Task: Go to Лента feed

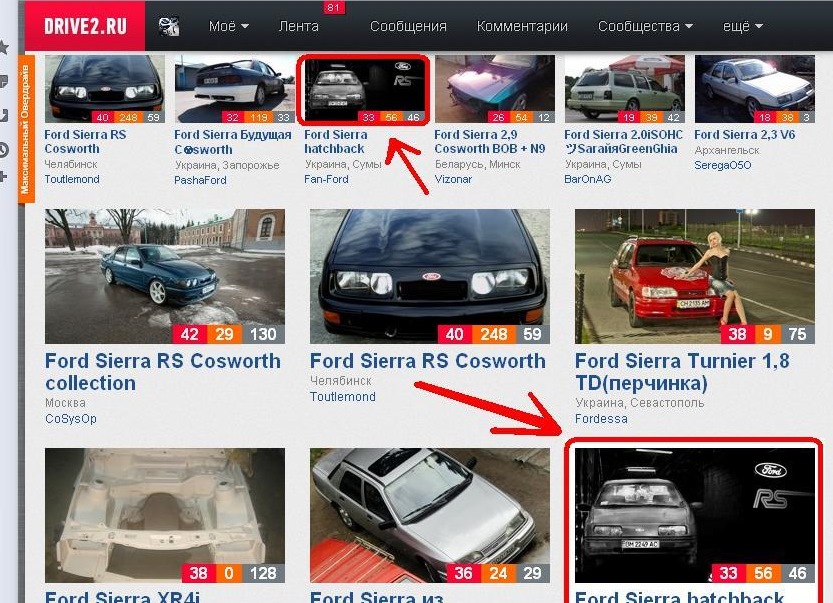Action: [x=299, y=26]
